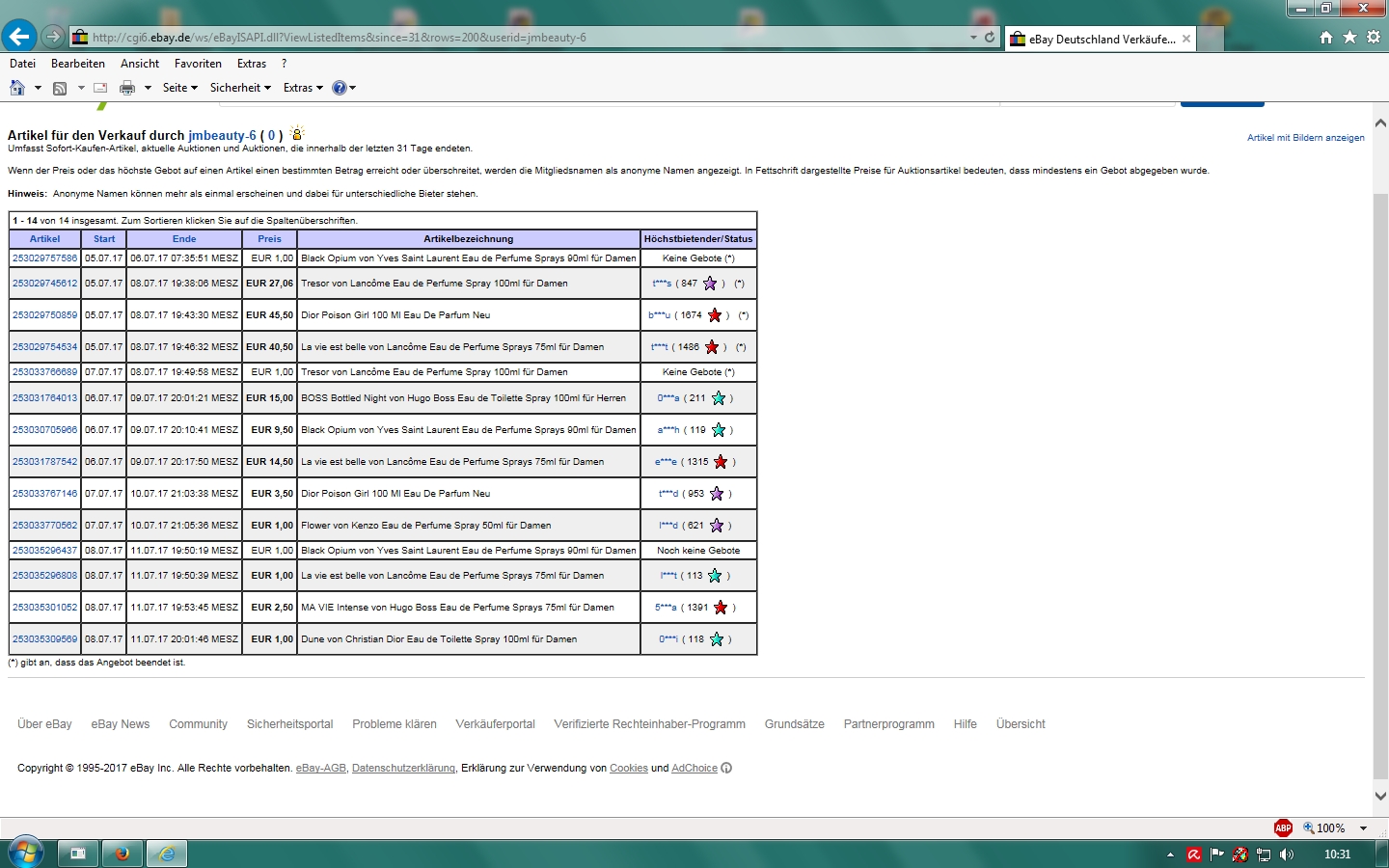Image resolution: width=1389 pixels, height=868 pixels.
Task: Open the Bearbeiten menu
Action: click(x=78, y=64)
